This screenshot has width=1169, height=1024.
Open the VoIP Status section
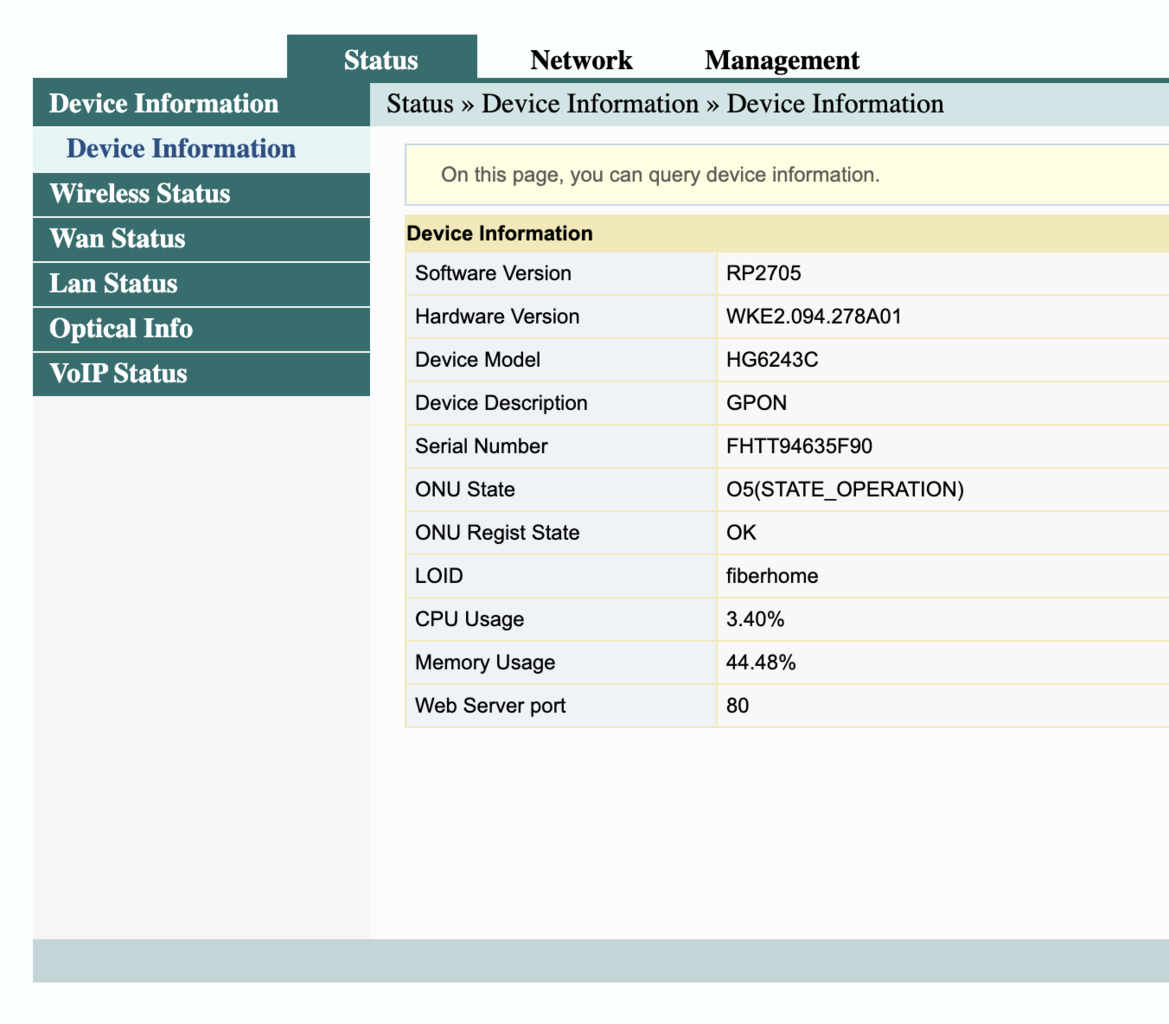point(118,374)
